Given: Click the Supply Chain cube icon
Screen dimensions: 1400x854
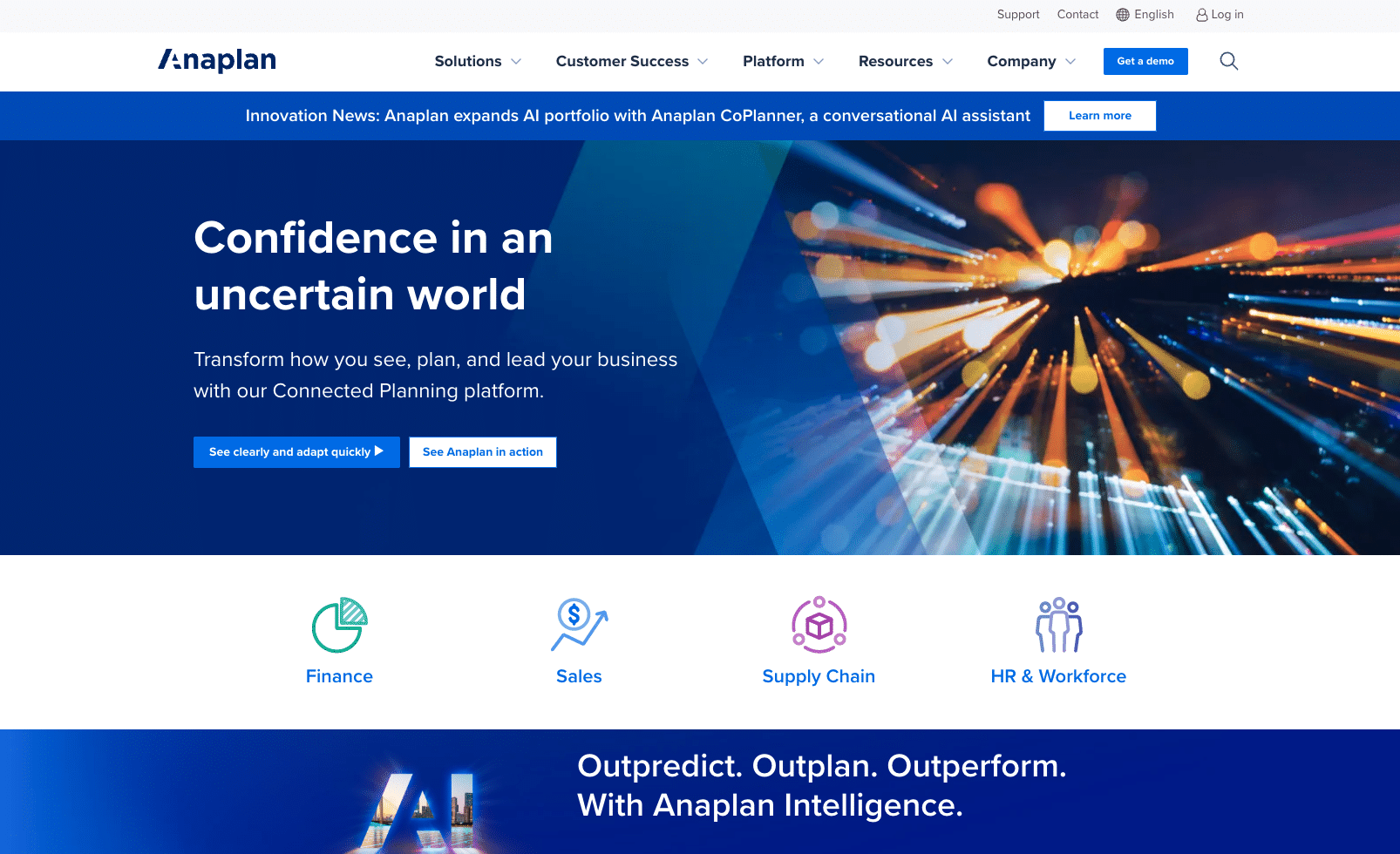Looking at the screenshot, I should click(x=819, y=625).
